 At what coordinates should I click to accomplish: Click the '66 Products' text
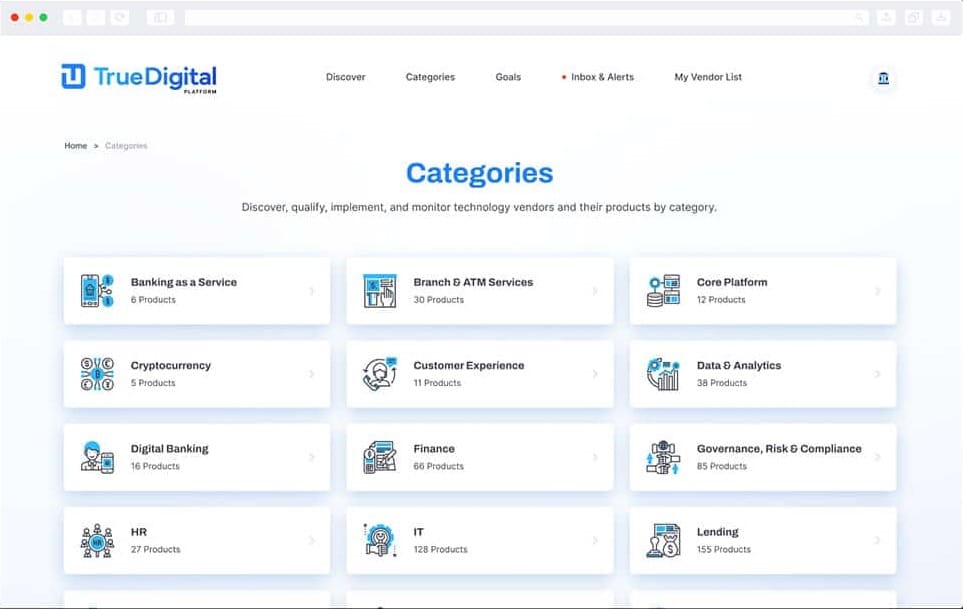(x=439, y=466)
